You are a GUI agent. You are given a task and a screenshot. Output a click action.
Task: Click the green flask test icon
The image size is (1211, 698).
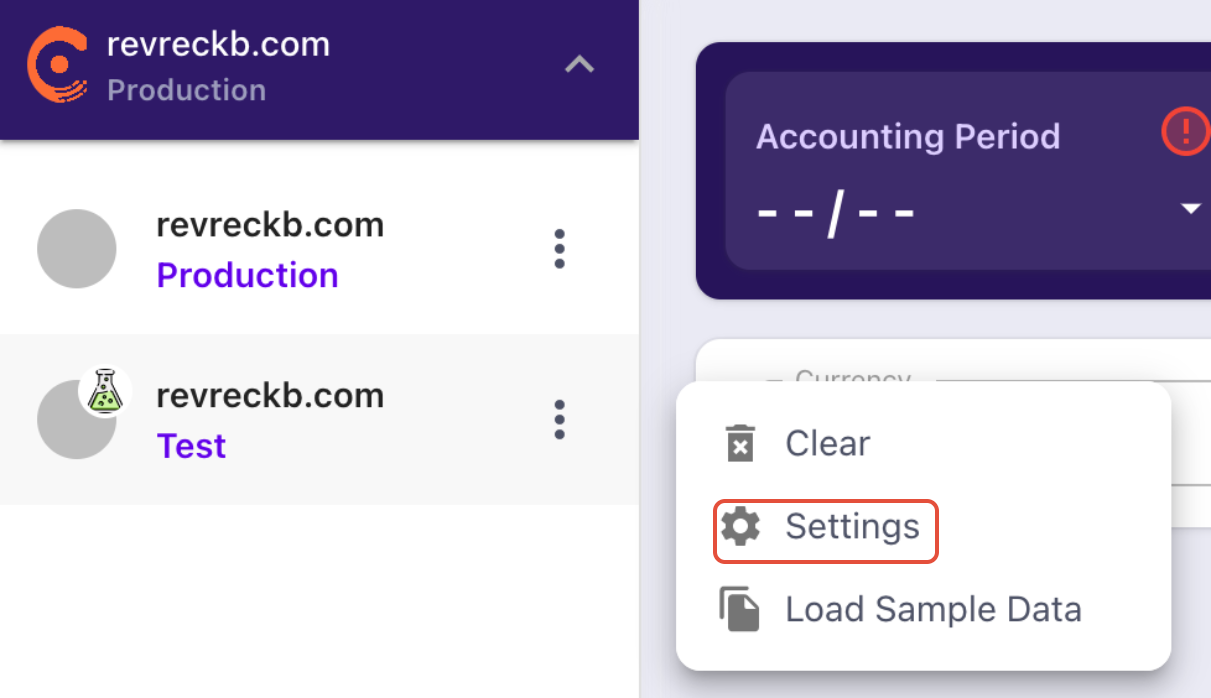click(104, 392)
